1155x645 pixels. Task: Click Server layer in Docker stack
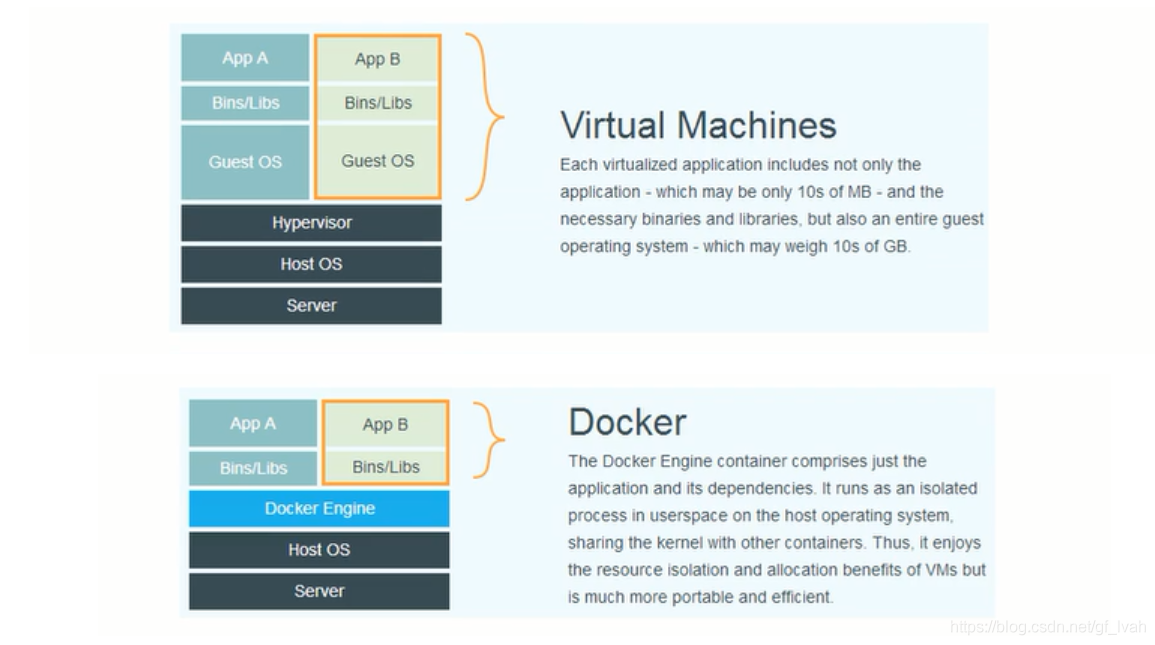tap(319, 591)
